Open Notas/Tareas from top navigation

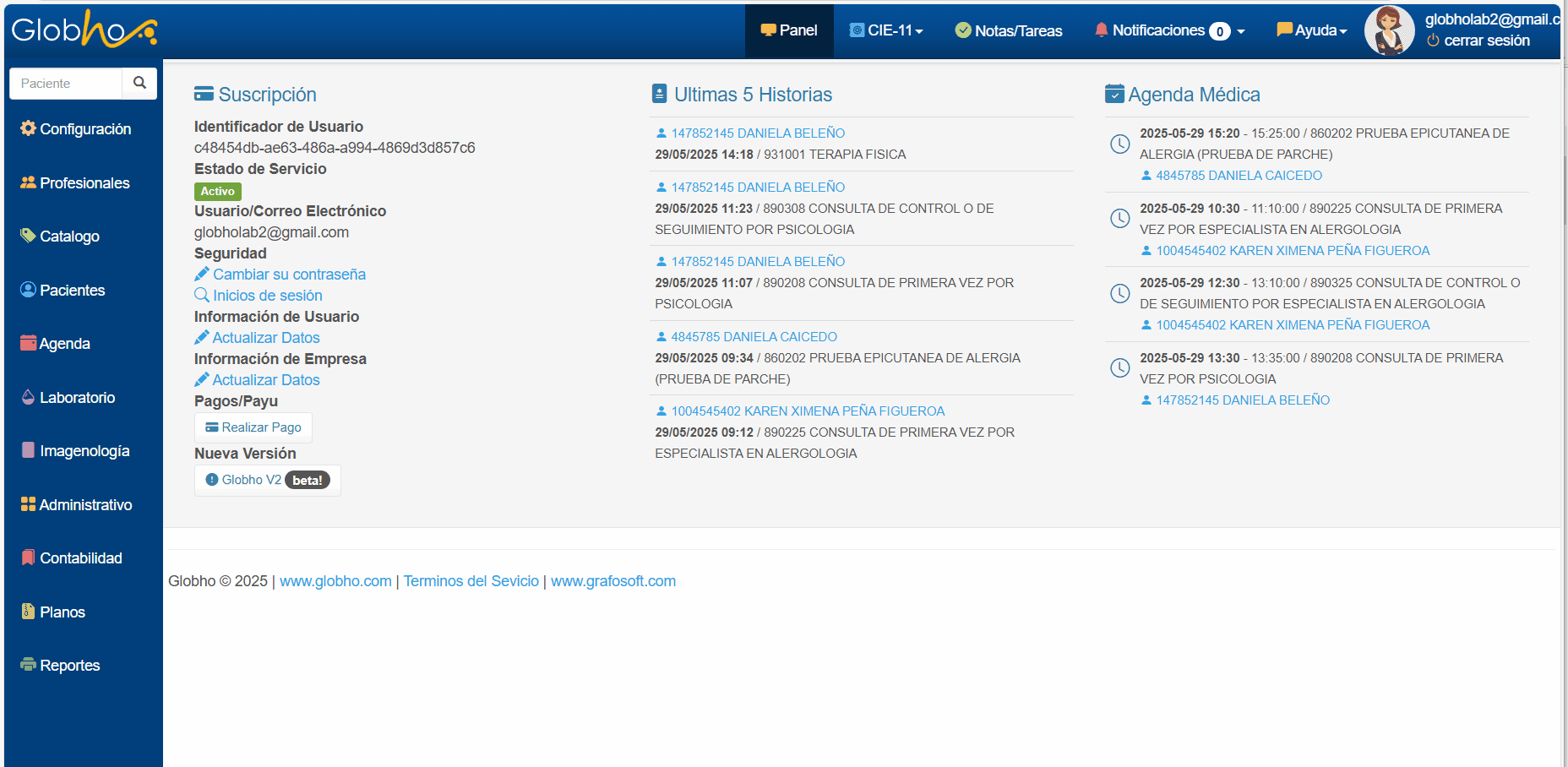pos(1009,30)
